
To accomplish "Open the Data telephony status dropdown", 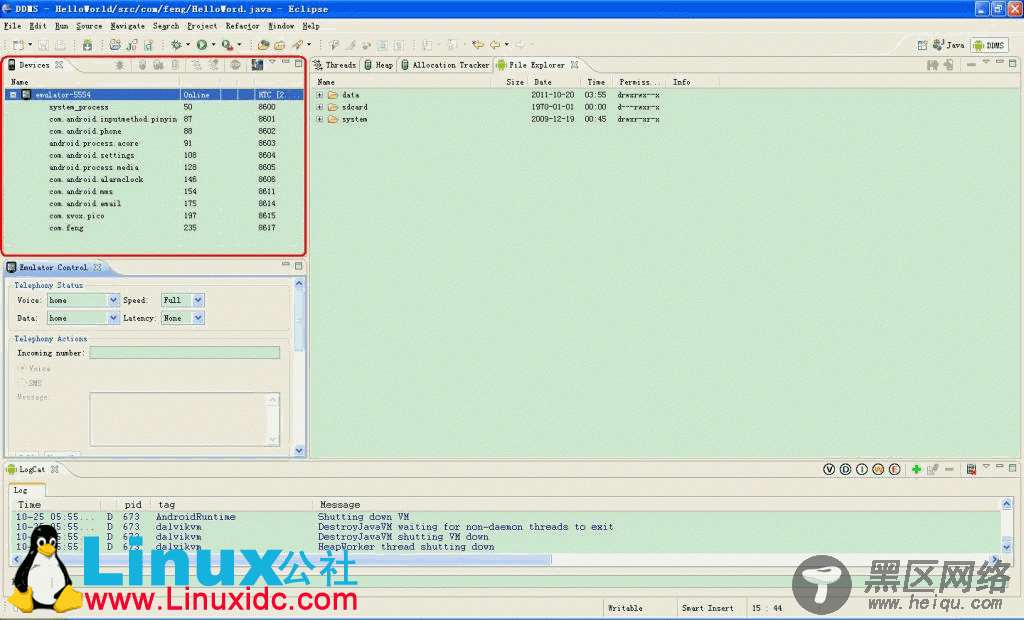I will 113,318.
